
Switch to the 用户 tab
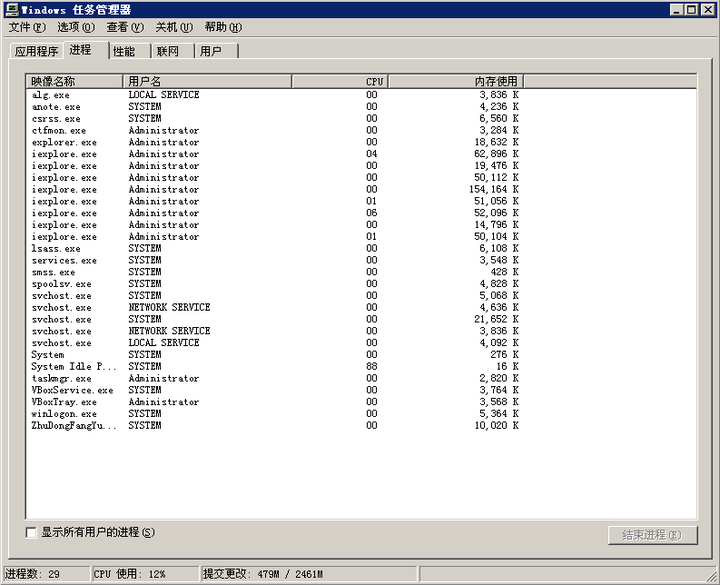217,51
